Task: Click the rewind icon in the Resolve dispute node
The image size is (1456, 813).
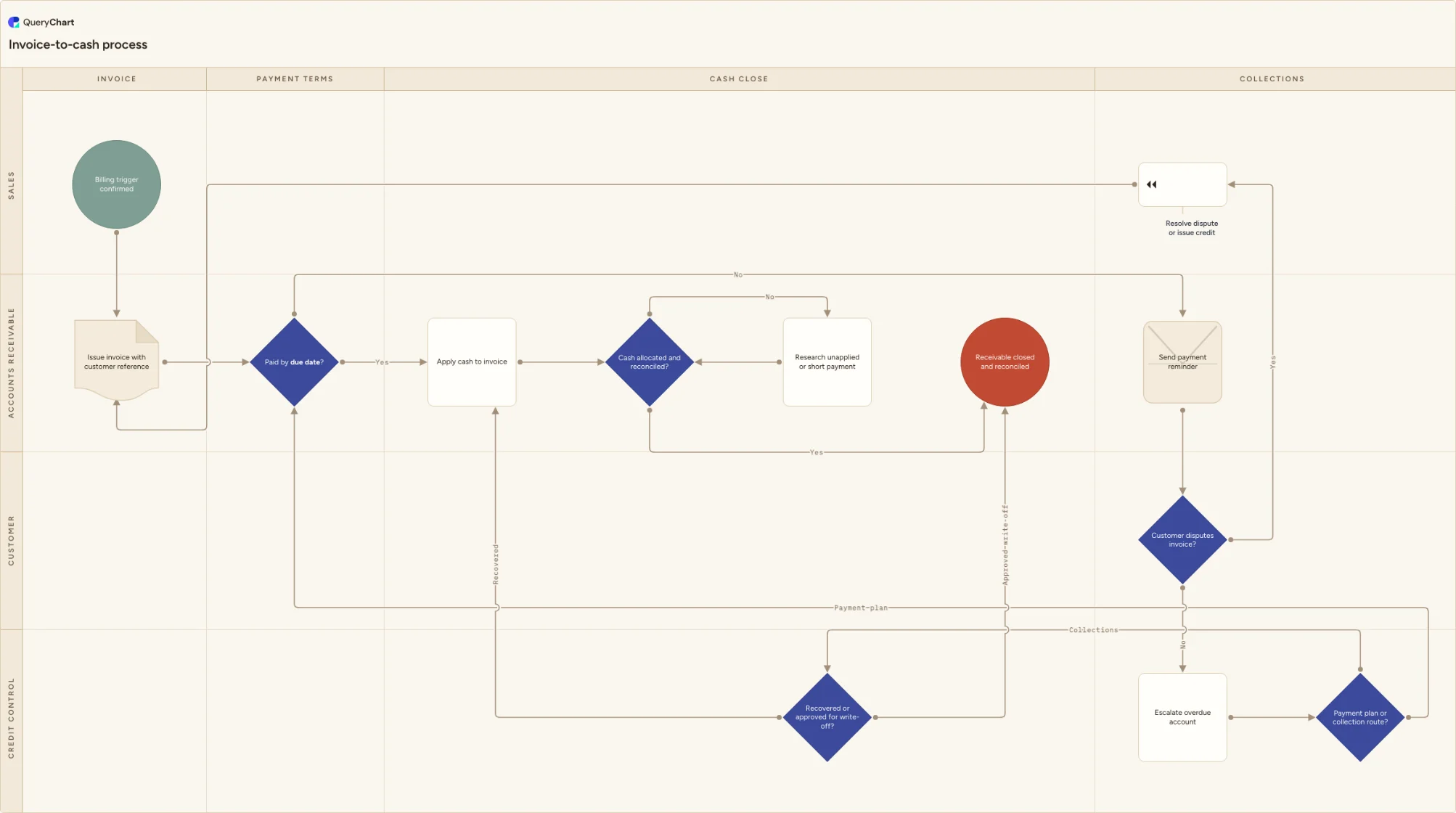Action: pyautogui.click(x=1151, y=184)
